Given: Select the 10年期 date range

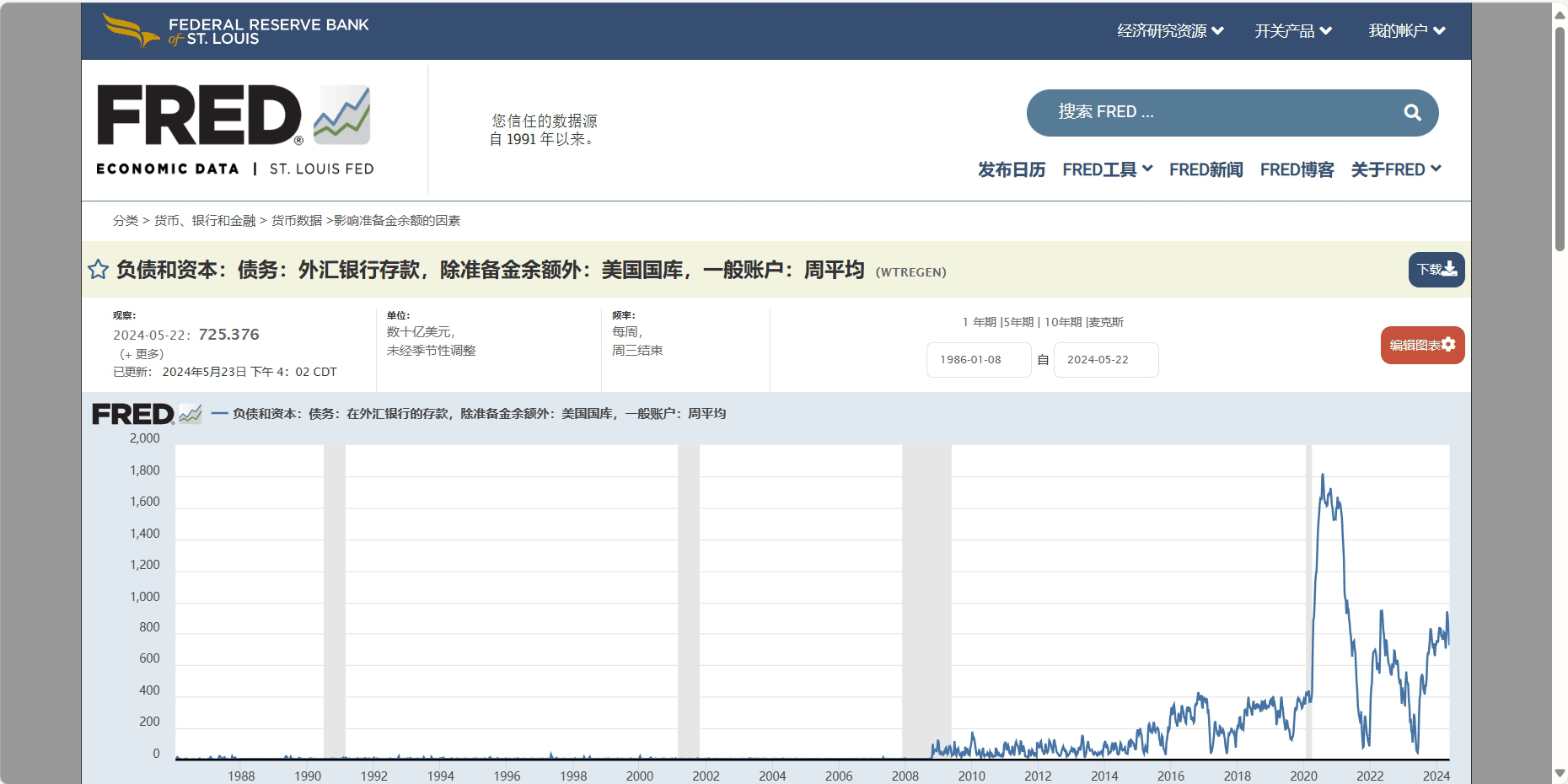Looking at the screenshot, I should [x=1063, y=322].
